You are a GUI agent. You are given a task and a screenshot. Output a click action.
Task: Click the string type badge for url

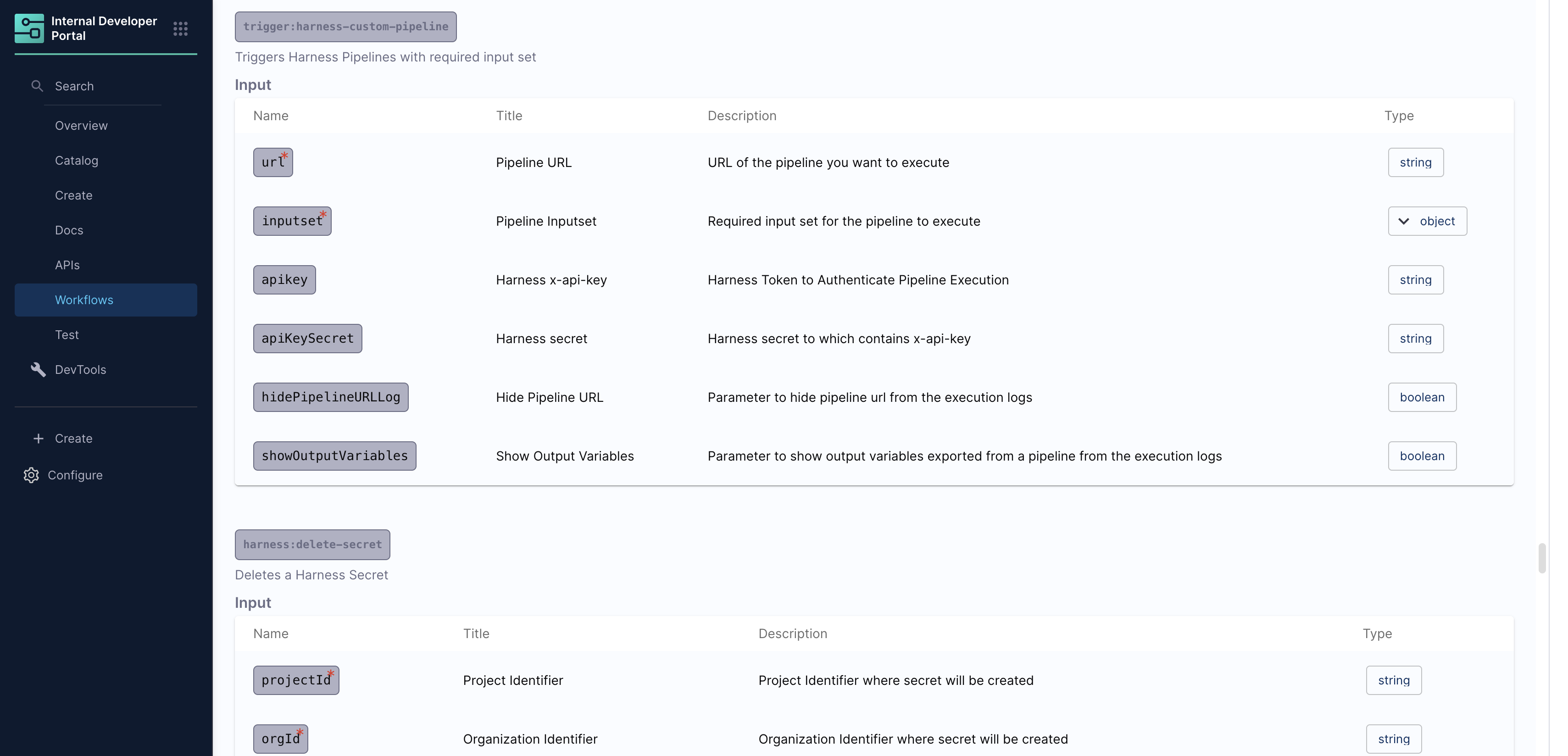[1415, 162]
